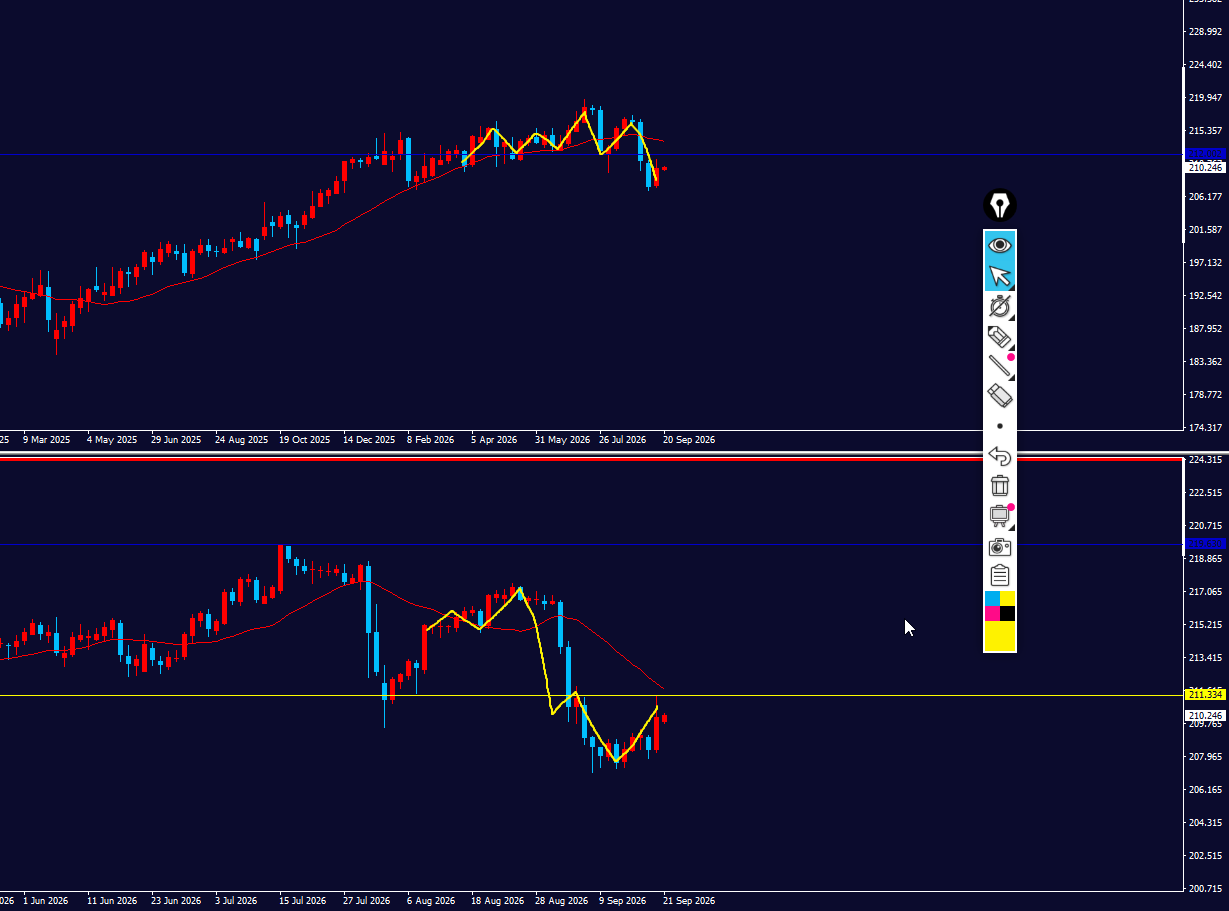This screenshot has width=1229, height=911.
Task: Click the pen nib logo button
Action: 1000,206
